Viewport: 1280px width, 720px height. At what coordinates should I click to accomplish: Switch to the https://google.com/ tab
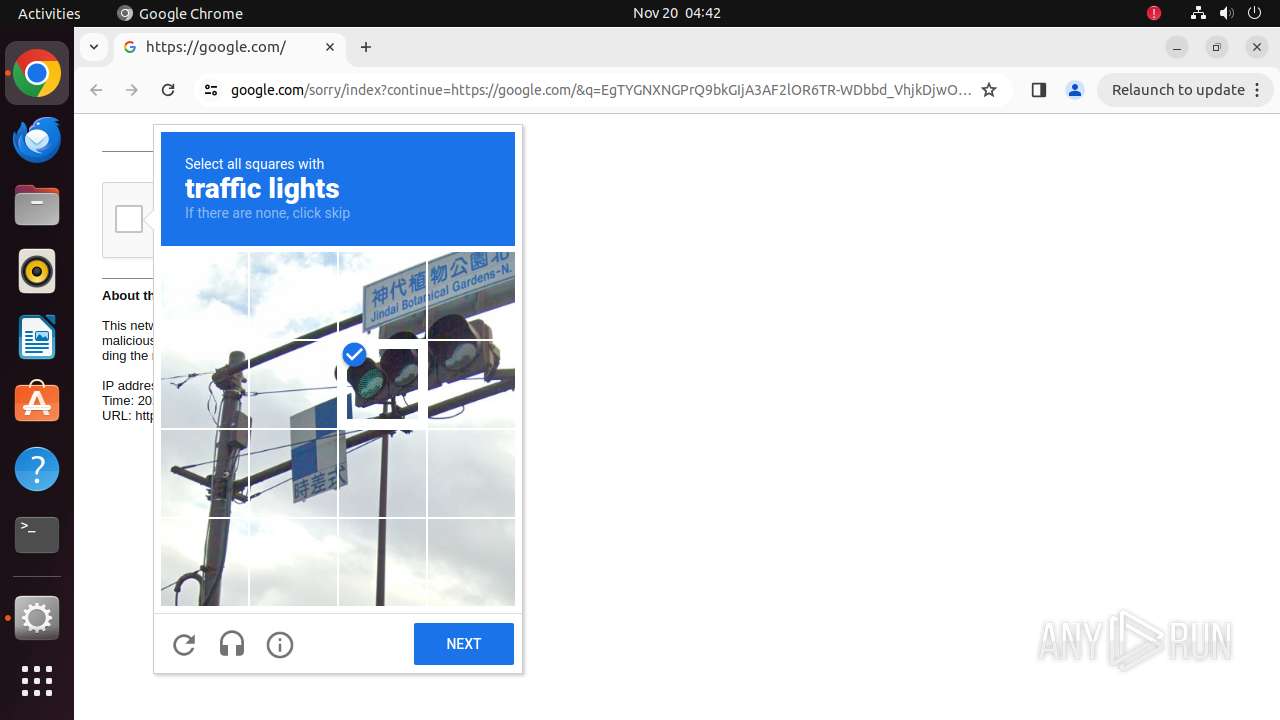230,47
